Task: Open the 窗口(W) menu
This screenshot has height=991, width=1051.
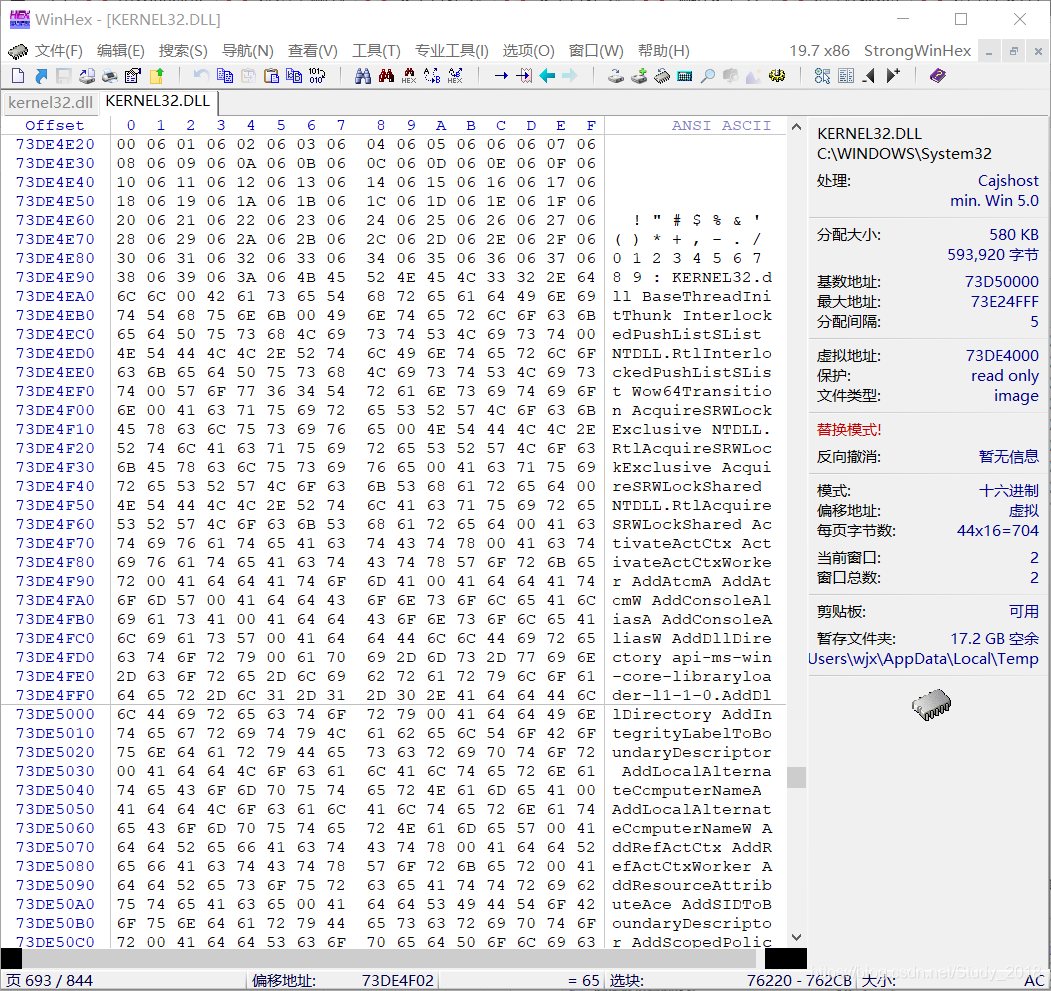Action: pos(596,51)
